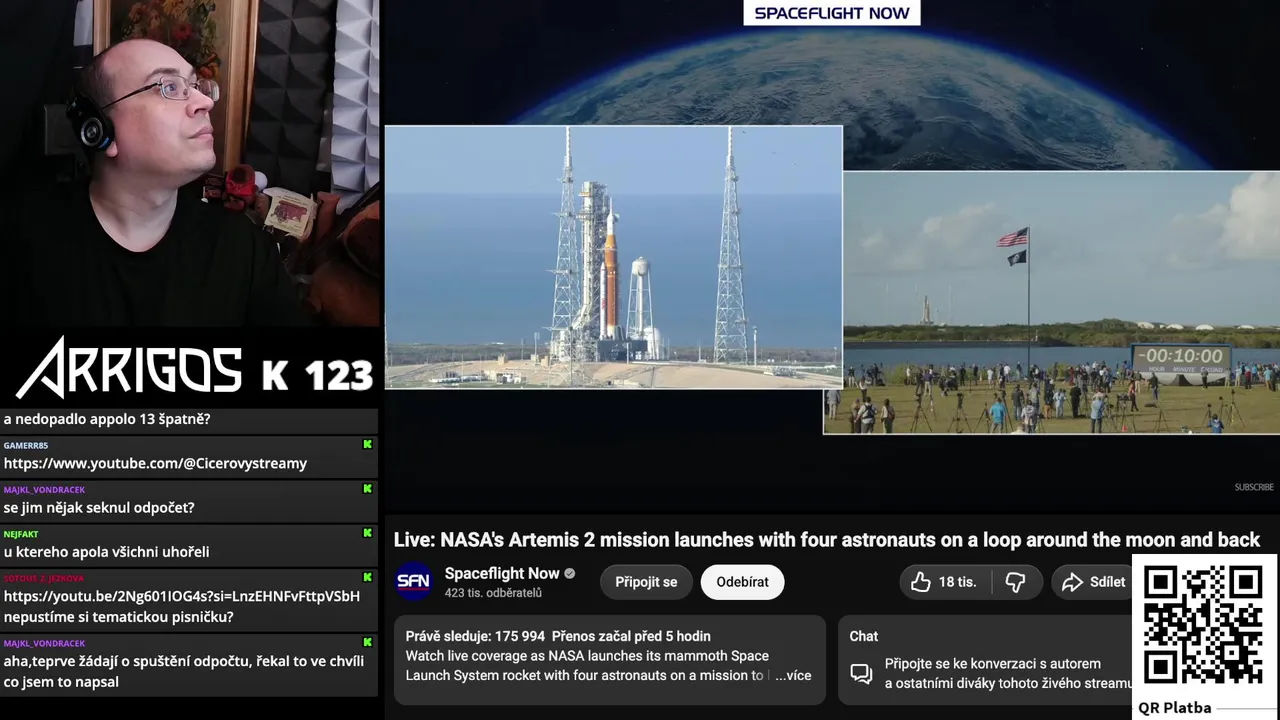
Task: Click message 'a nedopadlo appolo 13 špatně?'
Action: [x=107, y=419]
